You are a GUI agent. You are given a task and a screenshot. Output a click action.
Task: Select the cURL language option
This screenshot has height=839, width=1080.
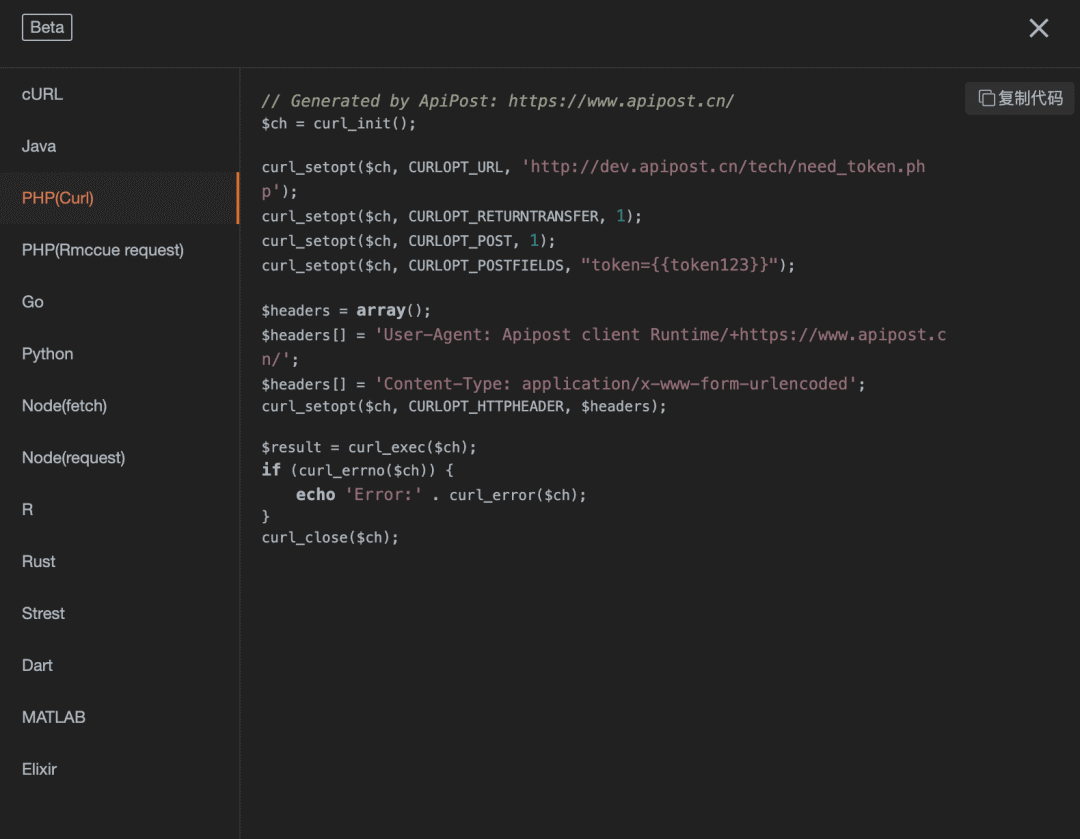tap(120, 94)
